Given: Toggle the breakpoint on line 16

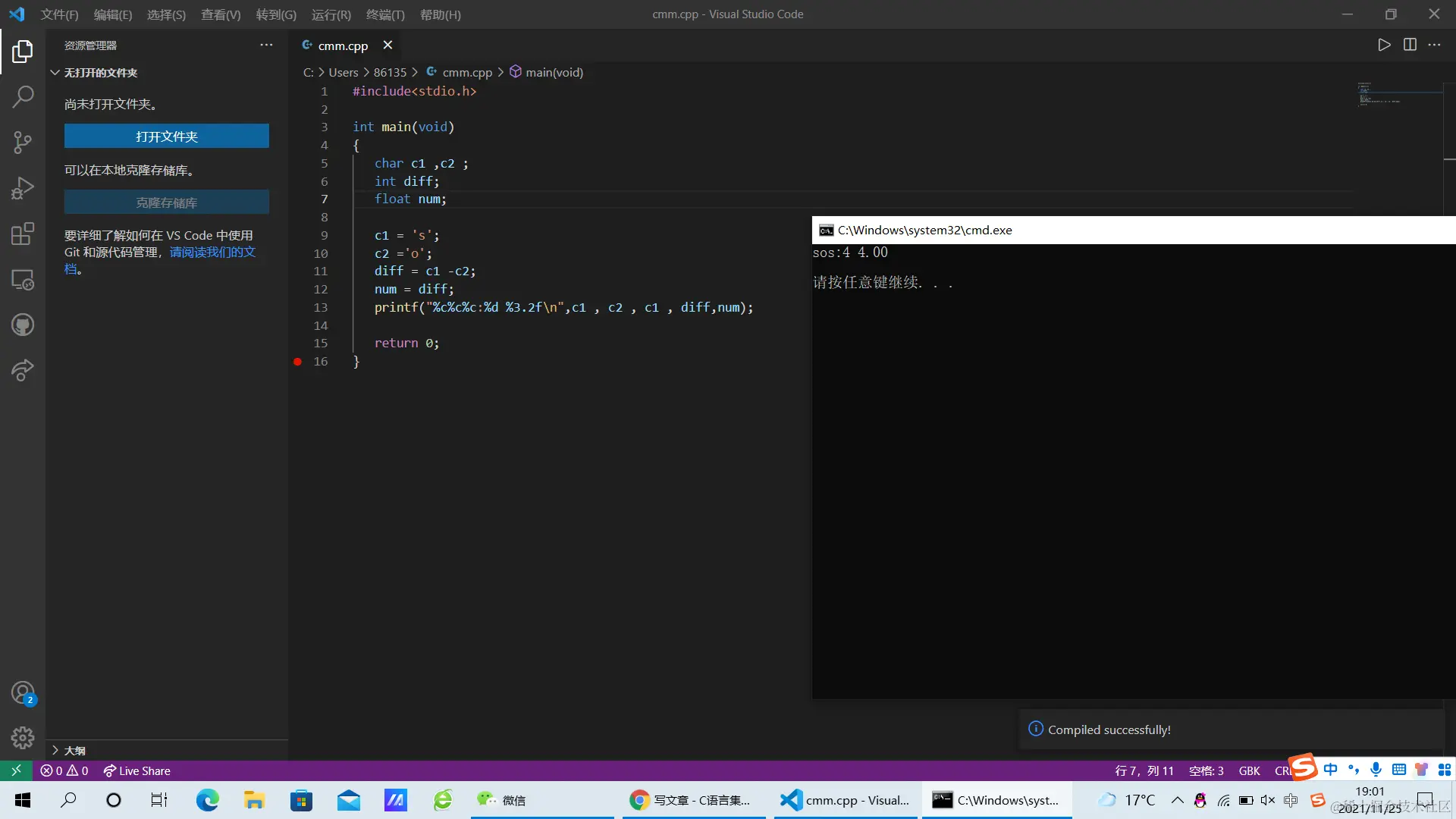Looking at the screenshot, I should pos(298,362).
